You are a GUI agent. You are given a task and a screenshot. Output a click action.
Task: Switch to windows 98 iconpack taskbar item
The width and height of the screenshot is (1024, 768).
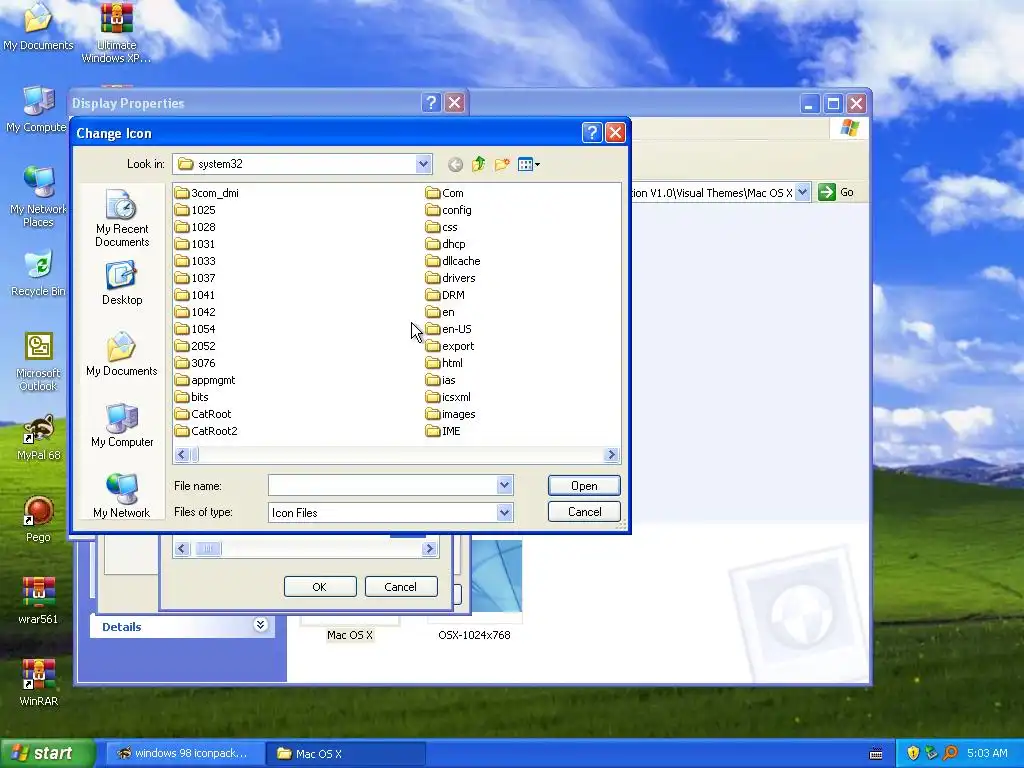tap(183, 753)
